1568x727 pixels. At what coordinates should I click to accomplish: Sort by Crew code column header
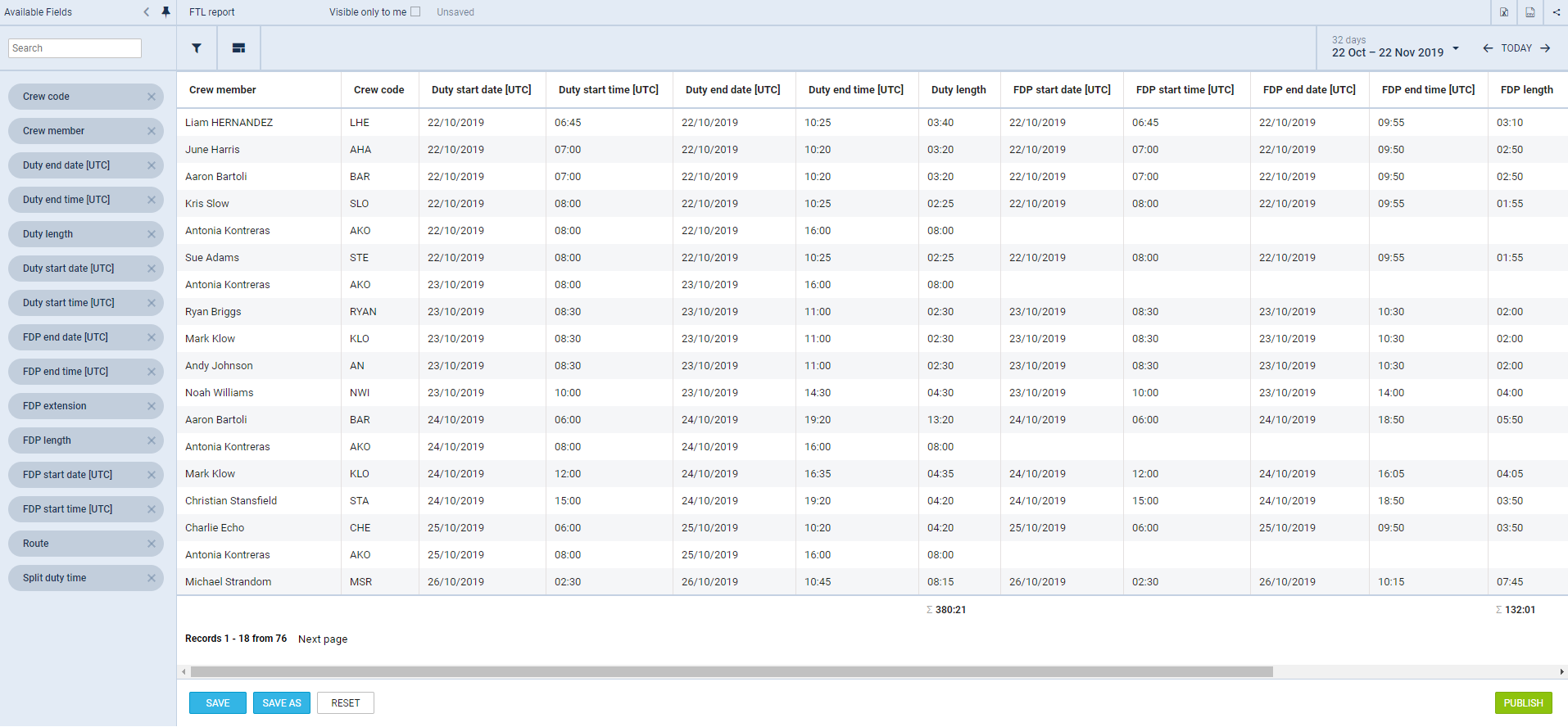point(379,90)
